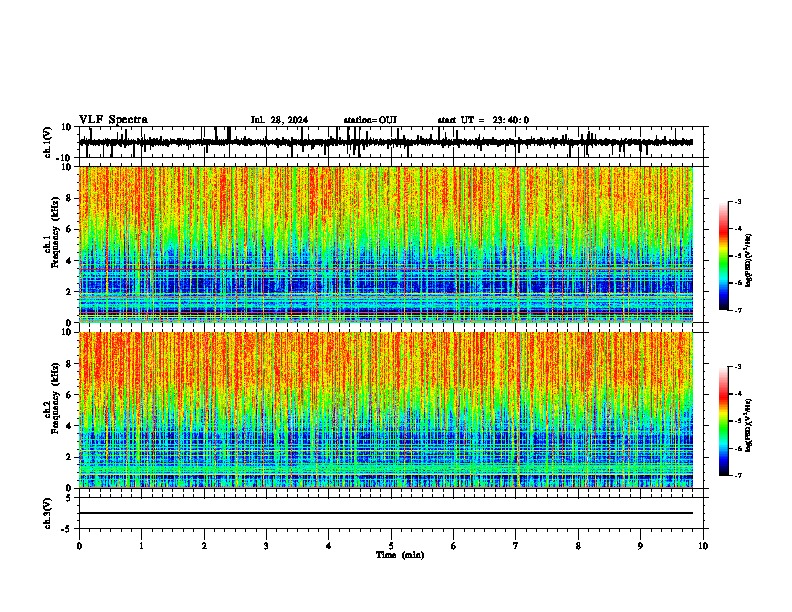
Task: Click the ch.2 spectrogram color scale bar
Action: point(723,421)
